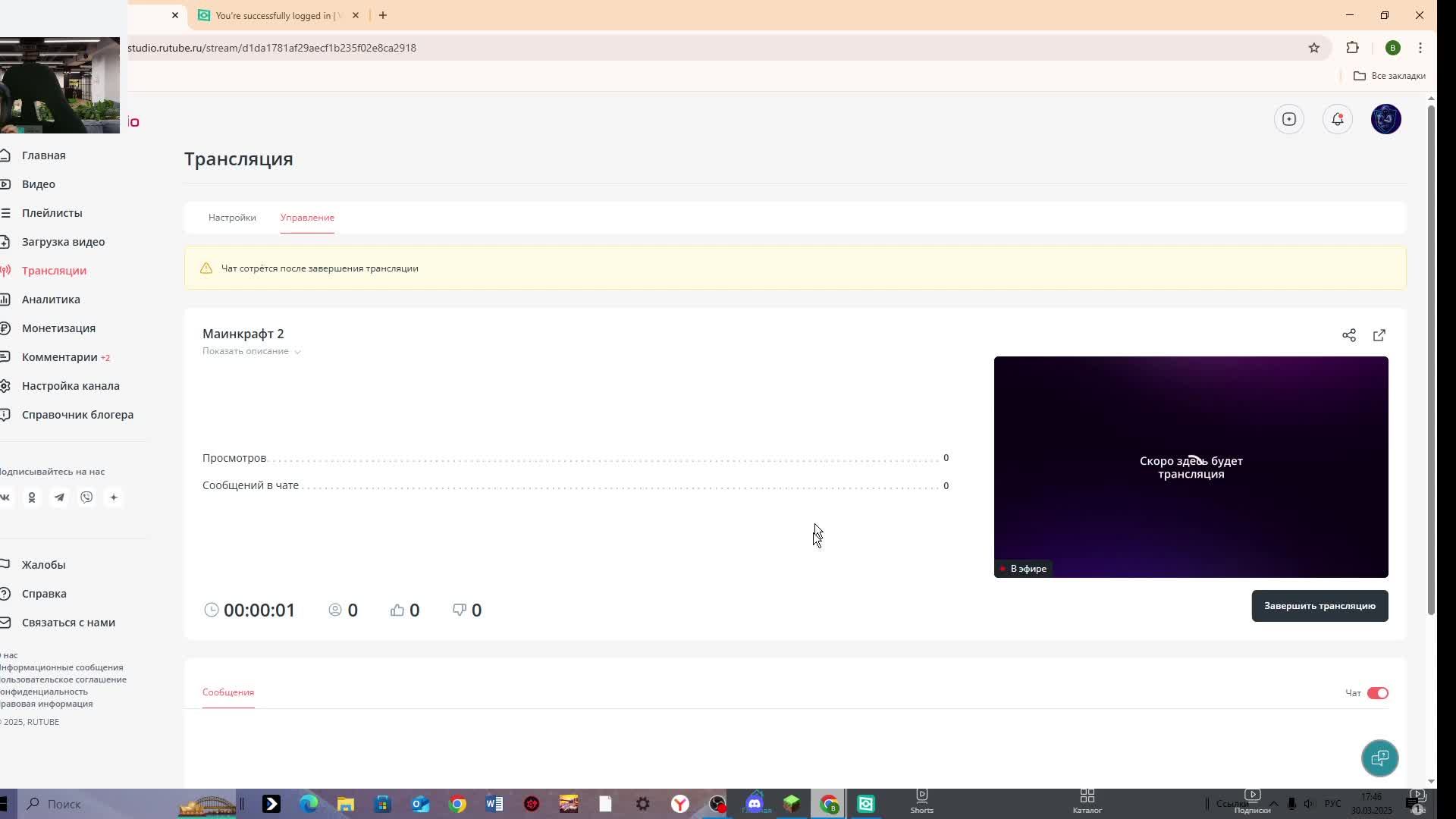Screen dimensions: 1456x819
Task: Open the notifications bell
Action: coord(1337,119)
